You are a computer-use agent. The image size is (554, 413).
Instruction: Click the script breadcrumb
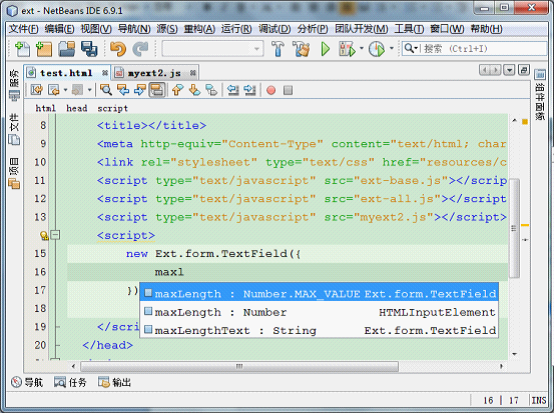point(112,108)
